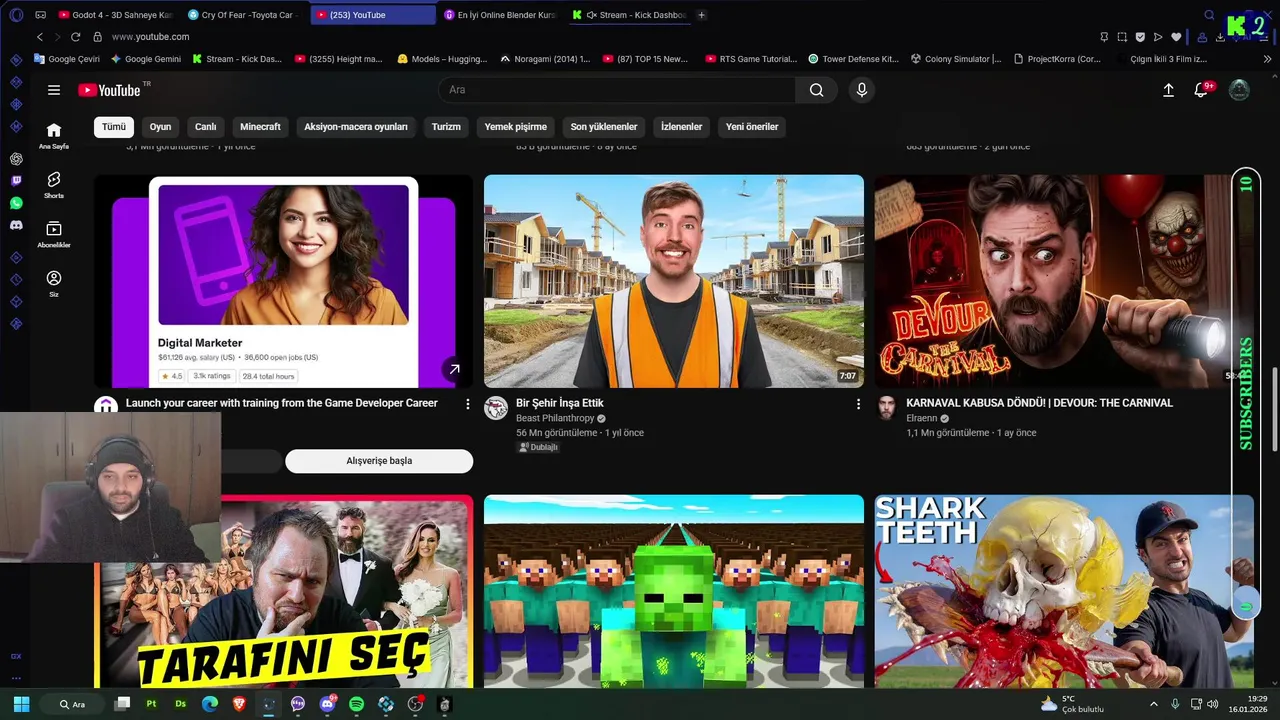
Task: Select the İzlenenler filter chip
Action: [681, 127]
